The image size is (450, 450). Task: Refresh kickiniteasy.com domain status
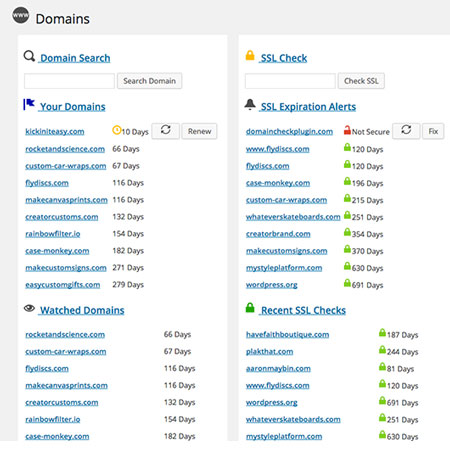tap(166, 131)
